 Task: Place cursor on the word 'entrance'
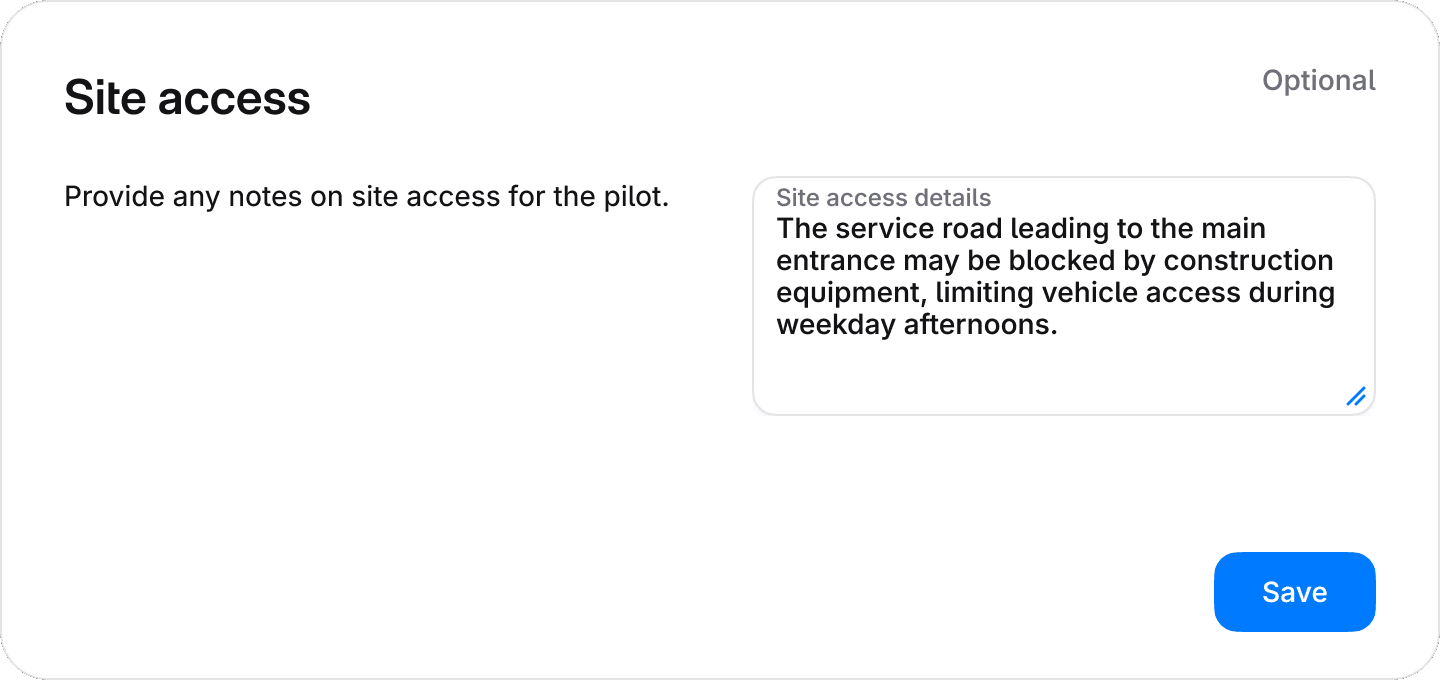click(x=836, y=261)
